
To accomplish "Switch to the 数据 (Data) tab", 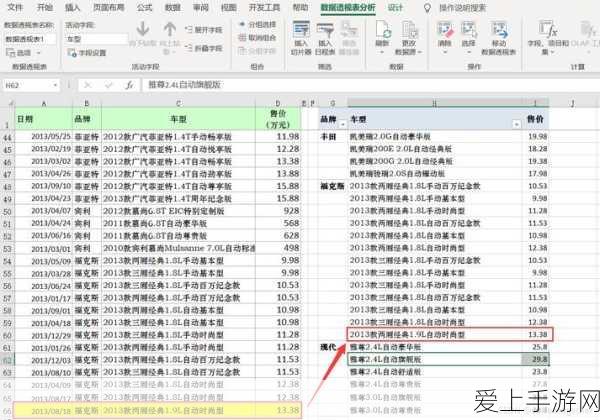I will click(x=173, y=7).
